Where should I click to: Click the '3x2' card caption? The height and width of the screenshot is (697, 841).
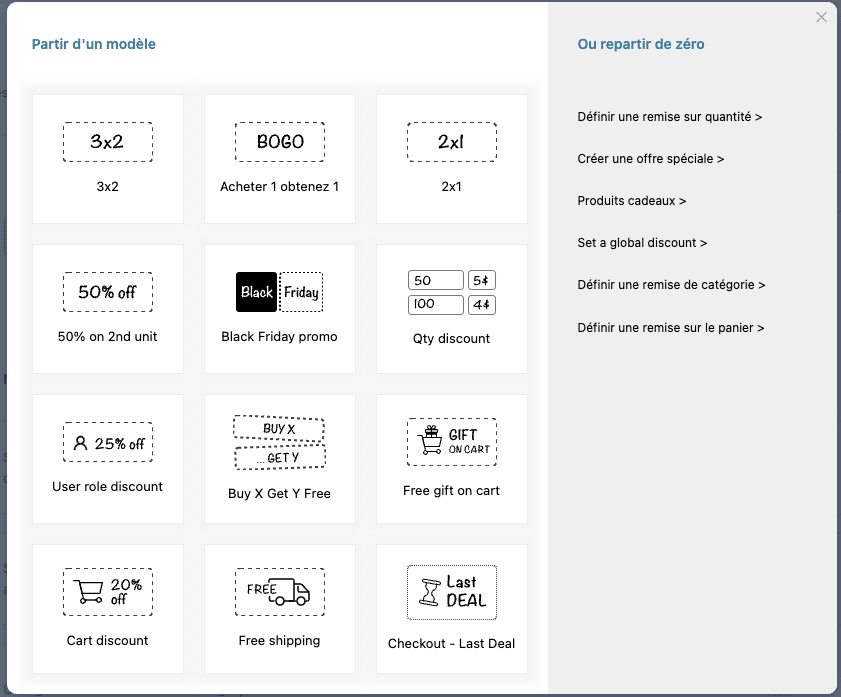click(x=108, y=187)
